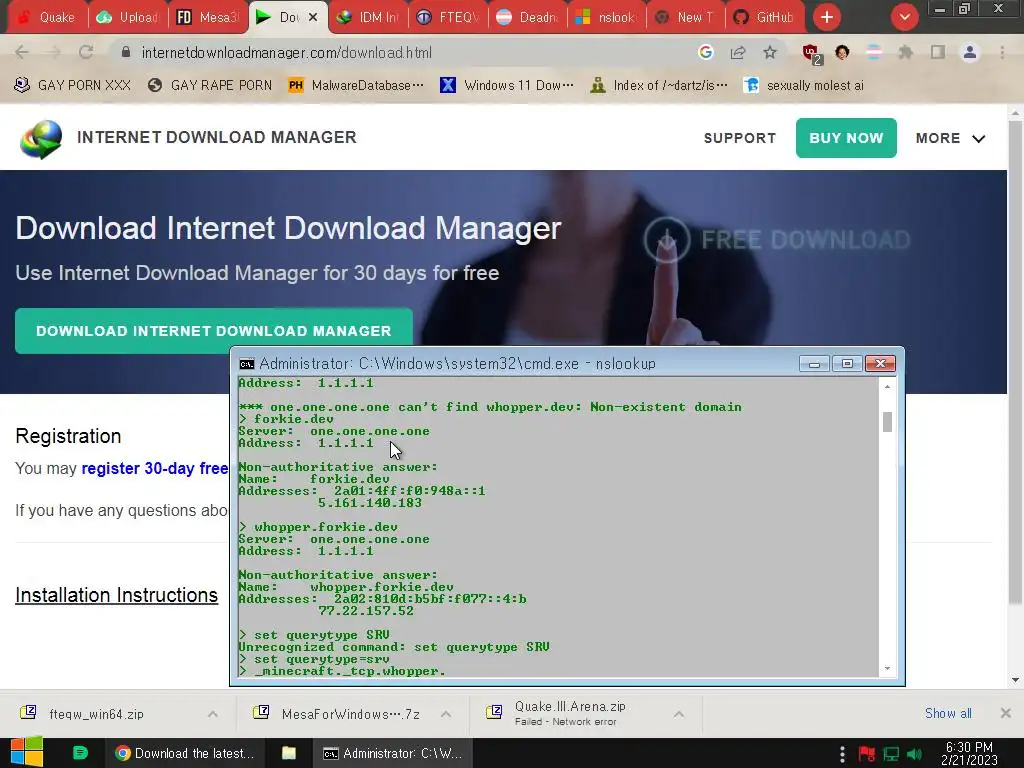Share this page icon
This screenshot has height=768, width=1024.
(x=738, y=53)
